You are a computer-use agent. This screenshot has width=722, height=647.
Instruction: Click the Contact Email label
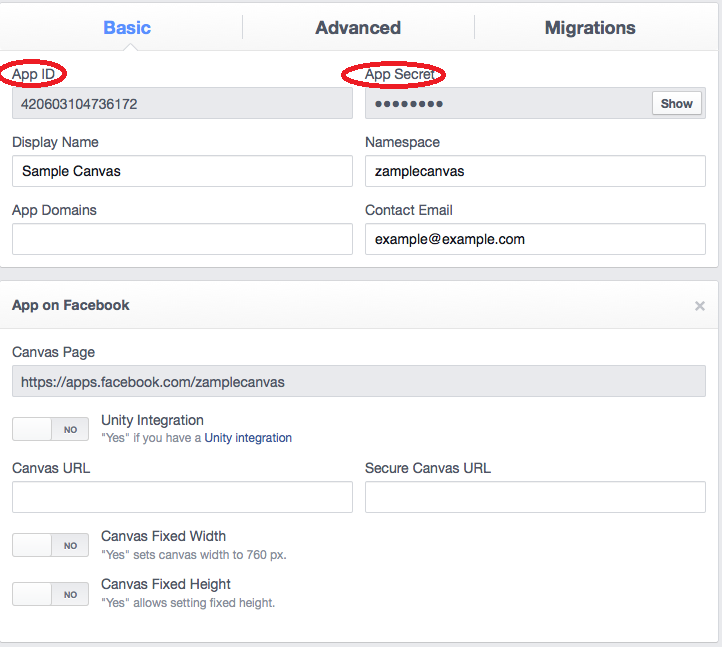pos(409,210)
